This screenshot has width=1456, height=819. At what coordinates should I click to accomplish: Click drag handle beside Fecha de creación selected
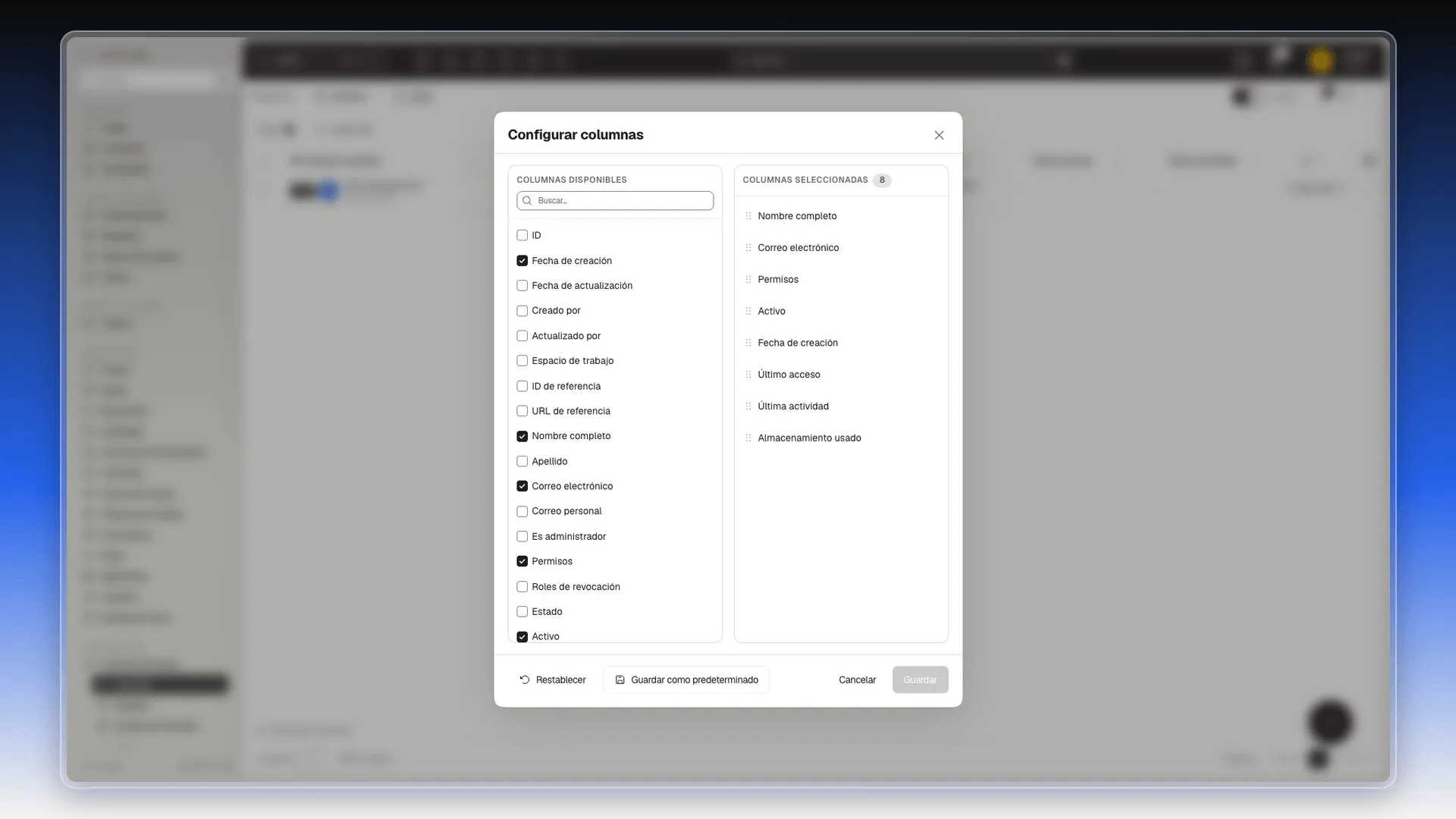748,343
